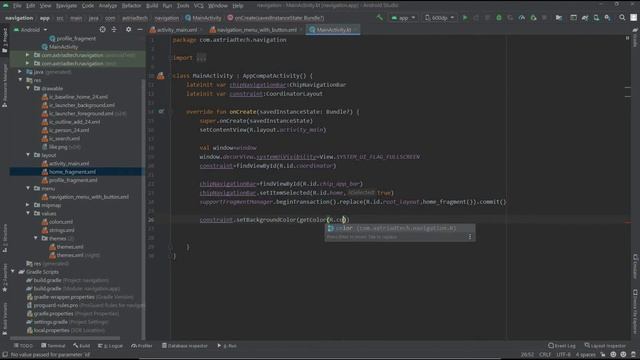Click the Select Opened File target icon

(x=102, y=29)
